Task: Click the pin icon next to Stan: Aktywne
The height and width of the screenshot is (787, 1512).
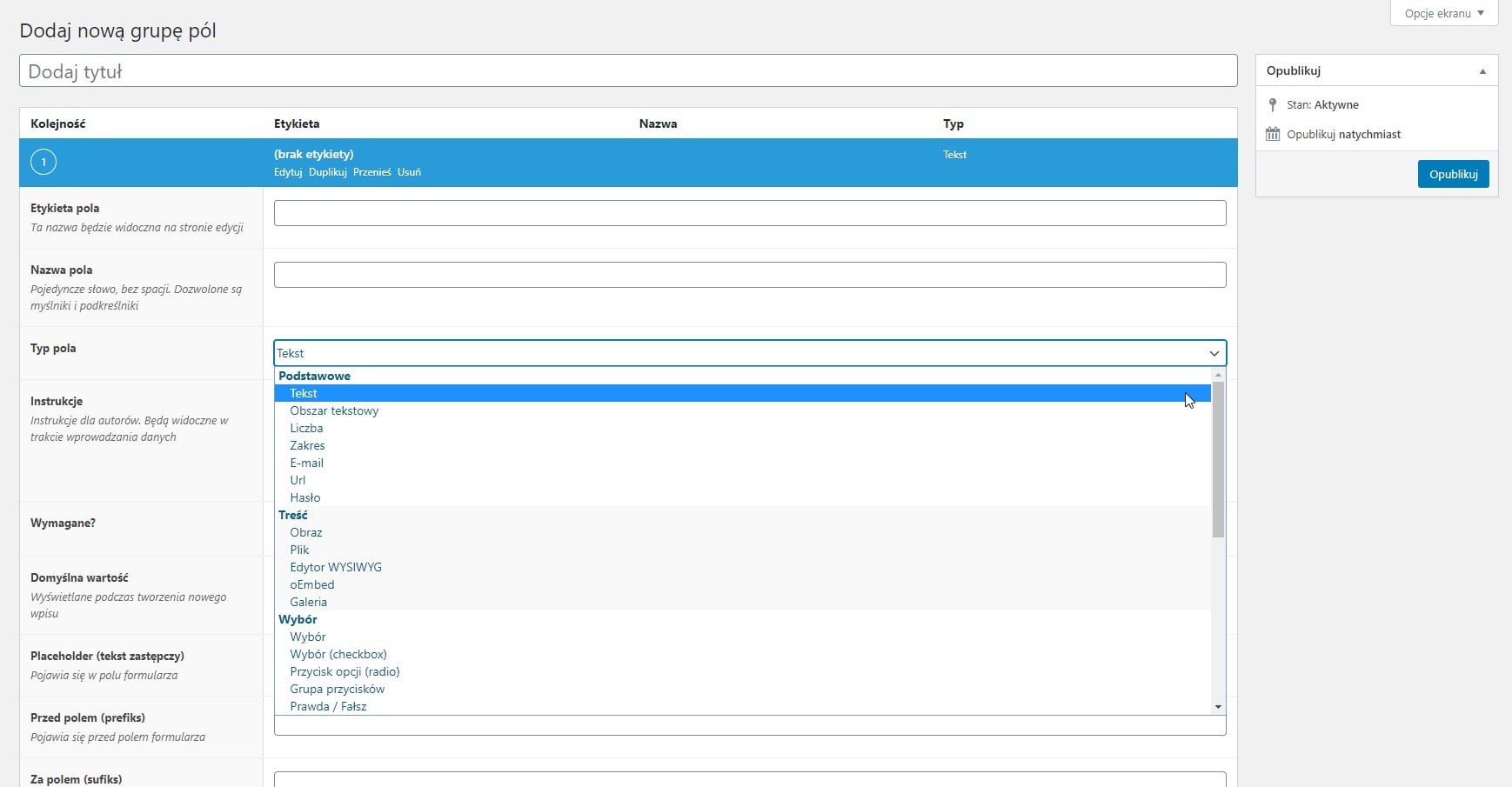Action: point(1273,104)
